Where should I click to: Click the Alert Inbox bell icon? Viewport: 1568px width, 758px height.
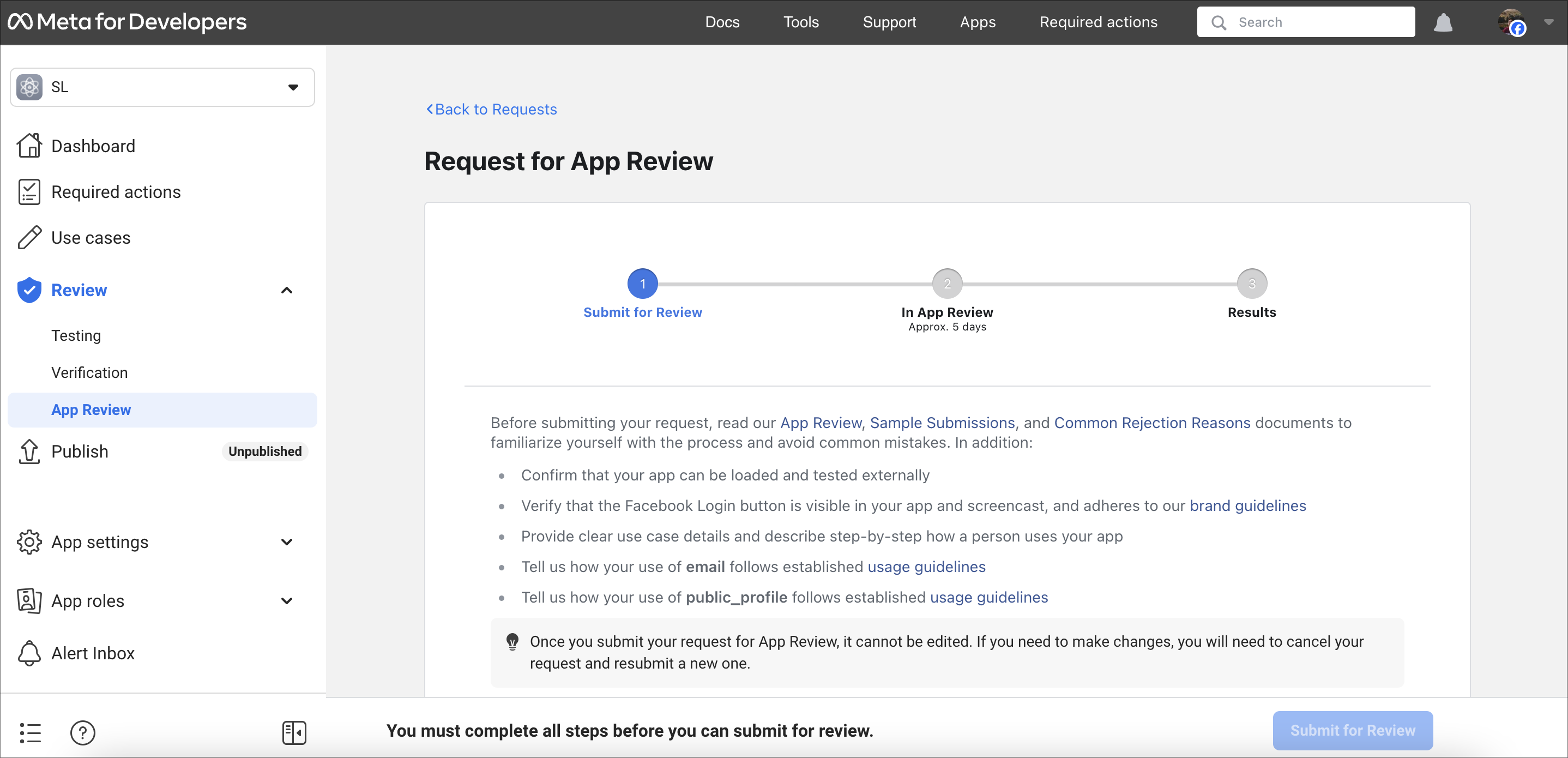[29, 653]
